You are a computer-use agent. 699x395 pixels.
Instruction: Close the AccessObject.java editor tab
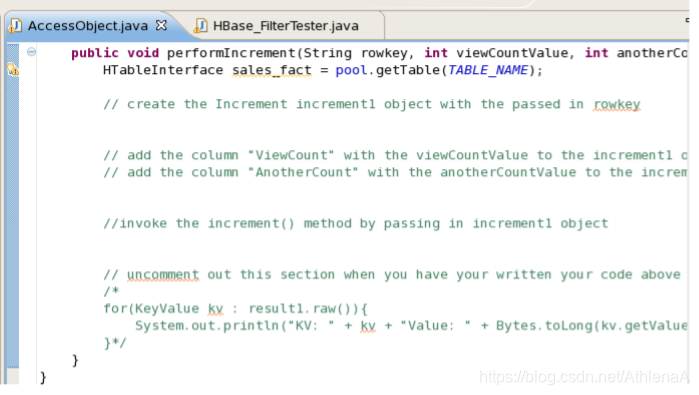[161, 25]
